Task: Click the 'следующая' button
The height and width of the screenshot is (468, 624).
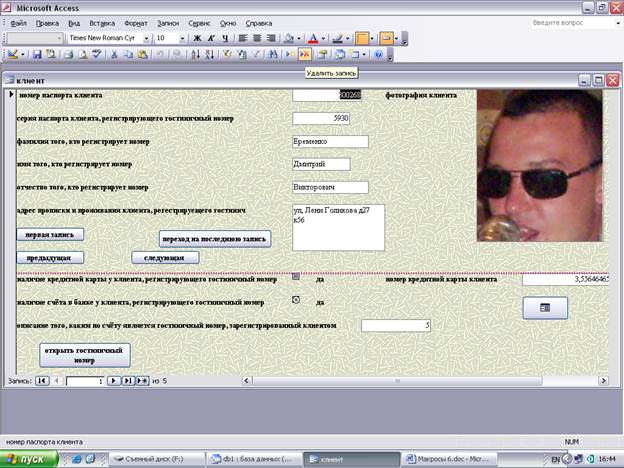Action: (x=165, y=258)
